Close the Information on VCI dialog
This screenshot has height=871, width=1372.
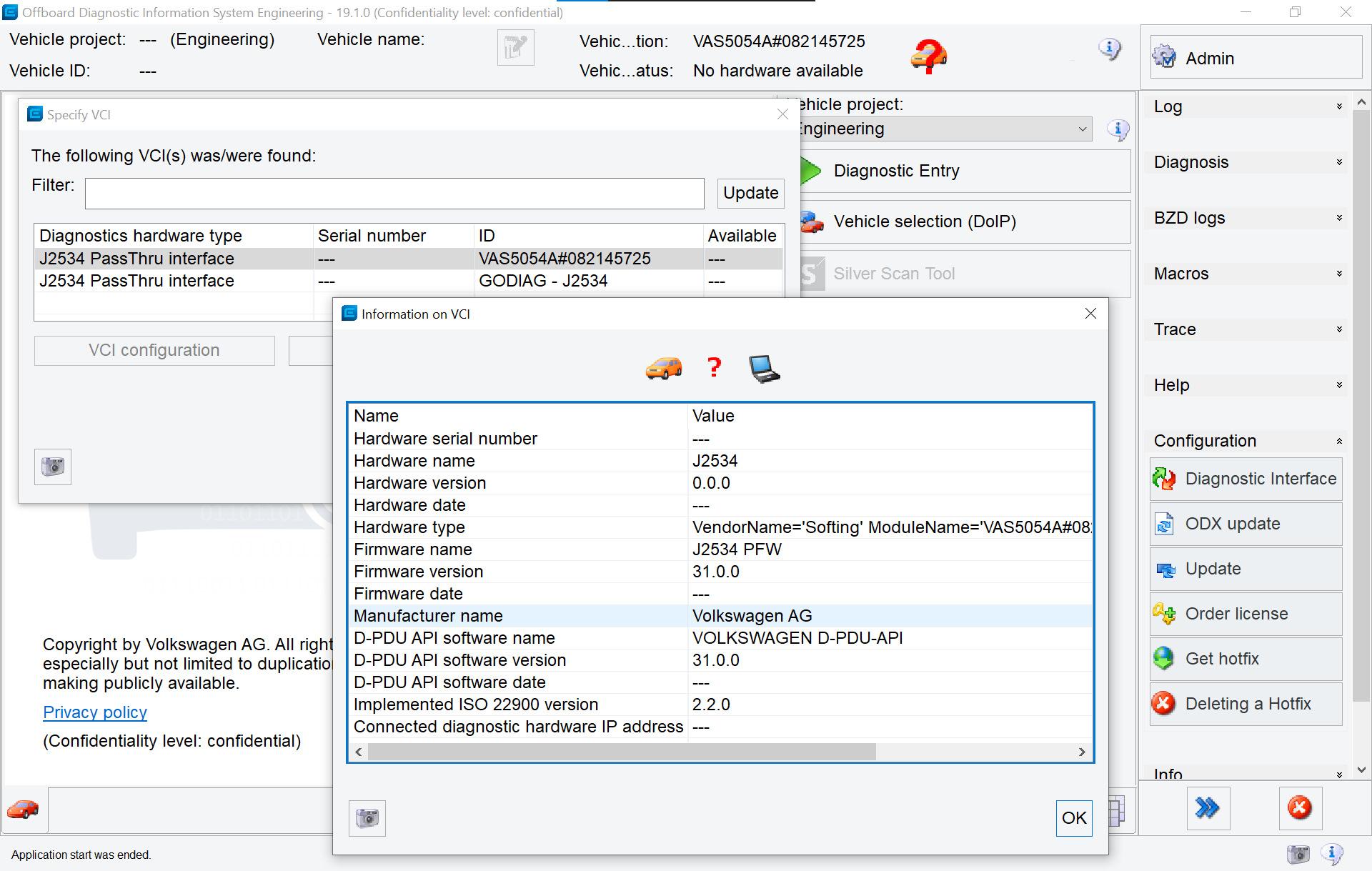[1090, 314]
